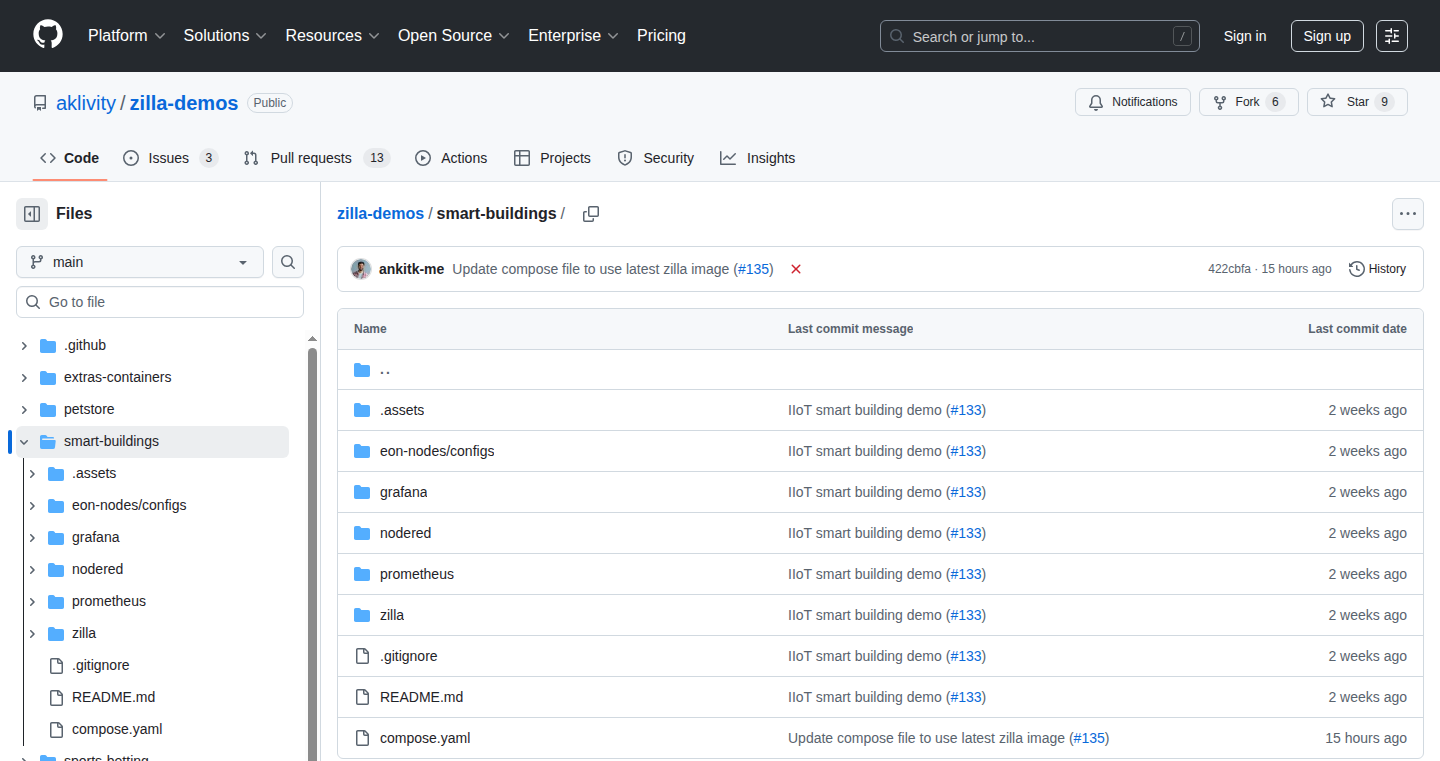Switch to the Code tab
This screenshot has width=1440, height=761.
click(x=69, y=158)
